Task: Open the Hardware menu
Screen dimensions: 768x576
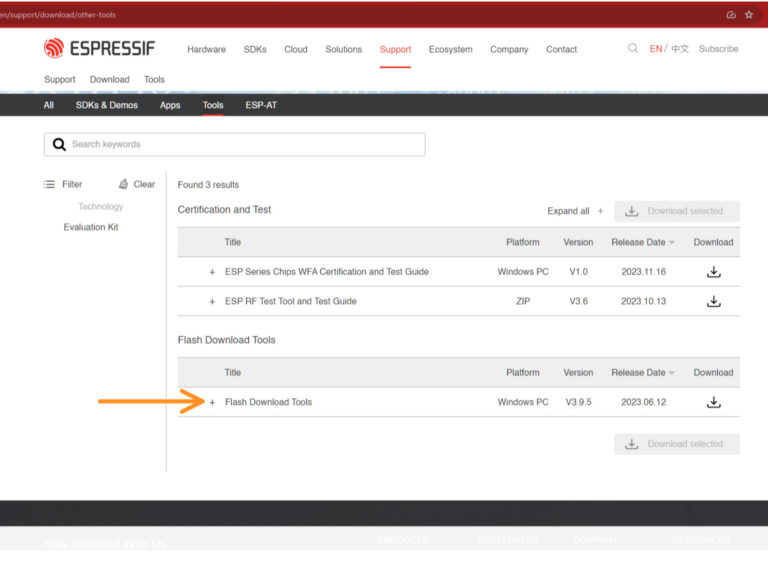Action: coord(206,49)
